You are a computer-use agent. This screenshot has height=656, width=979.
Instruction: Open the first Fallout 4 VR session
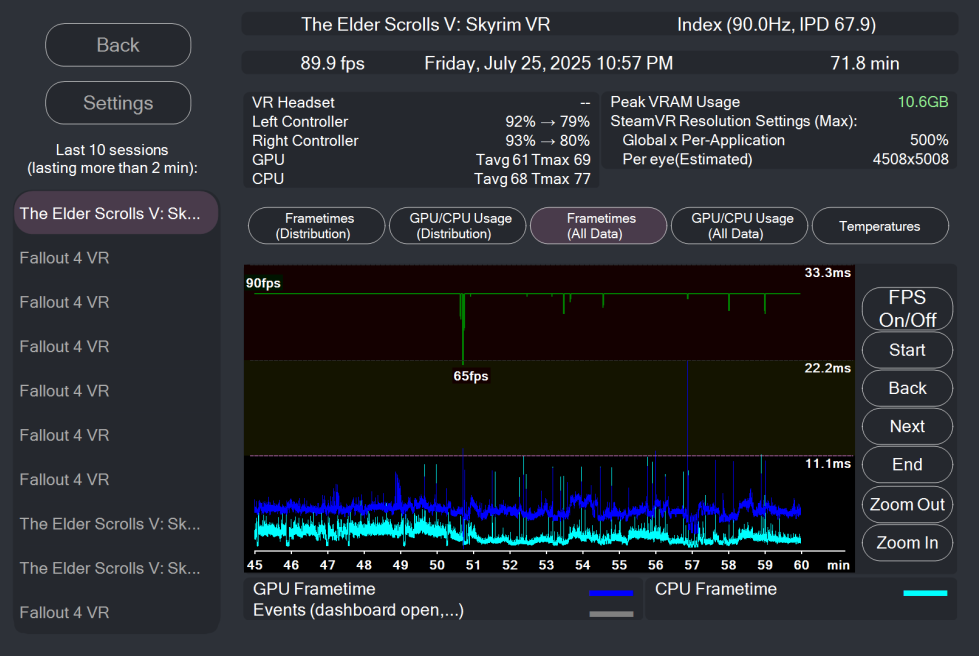116,258
